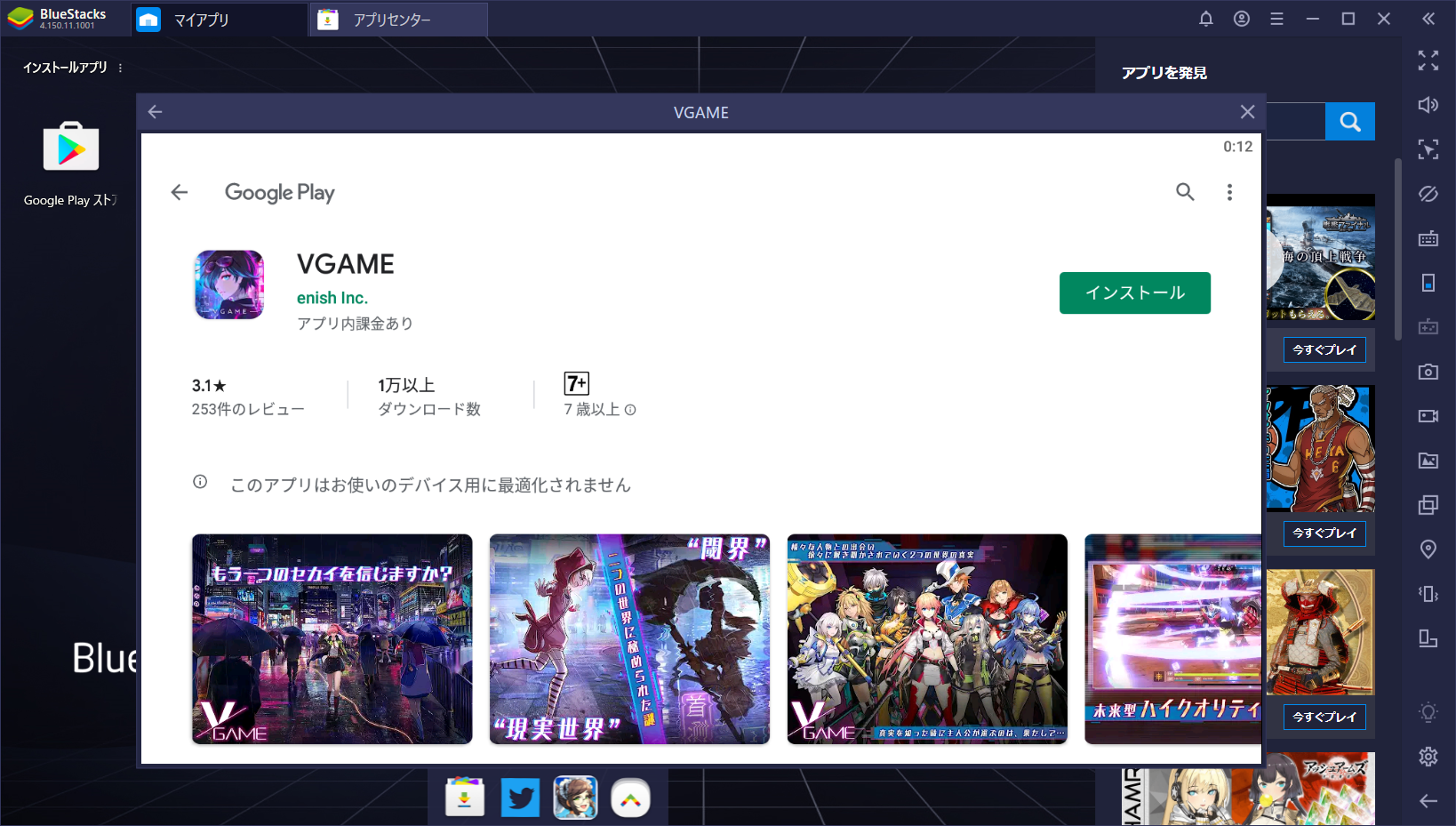Click the blue search button in アプリを発見

pyautogui.click(x=1350, y=122)
